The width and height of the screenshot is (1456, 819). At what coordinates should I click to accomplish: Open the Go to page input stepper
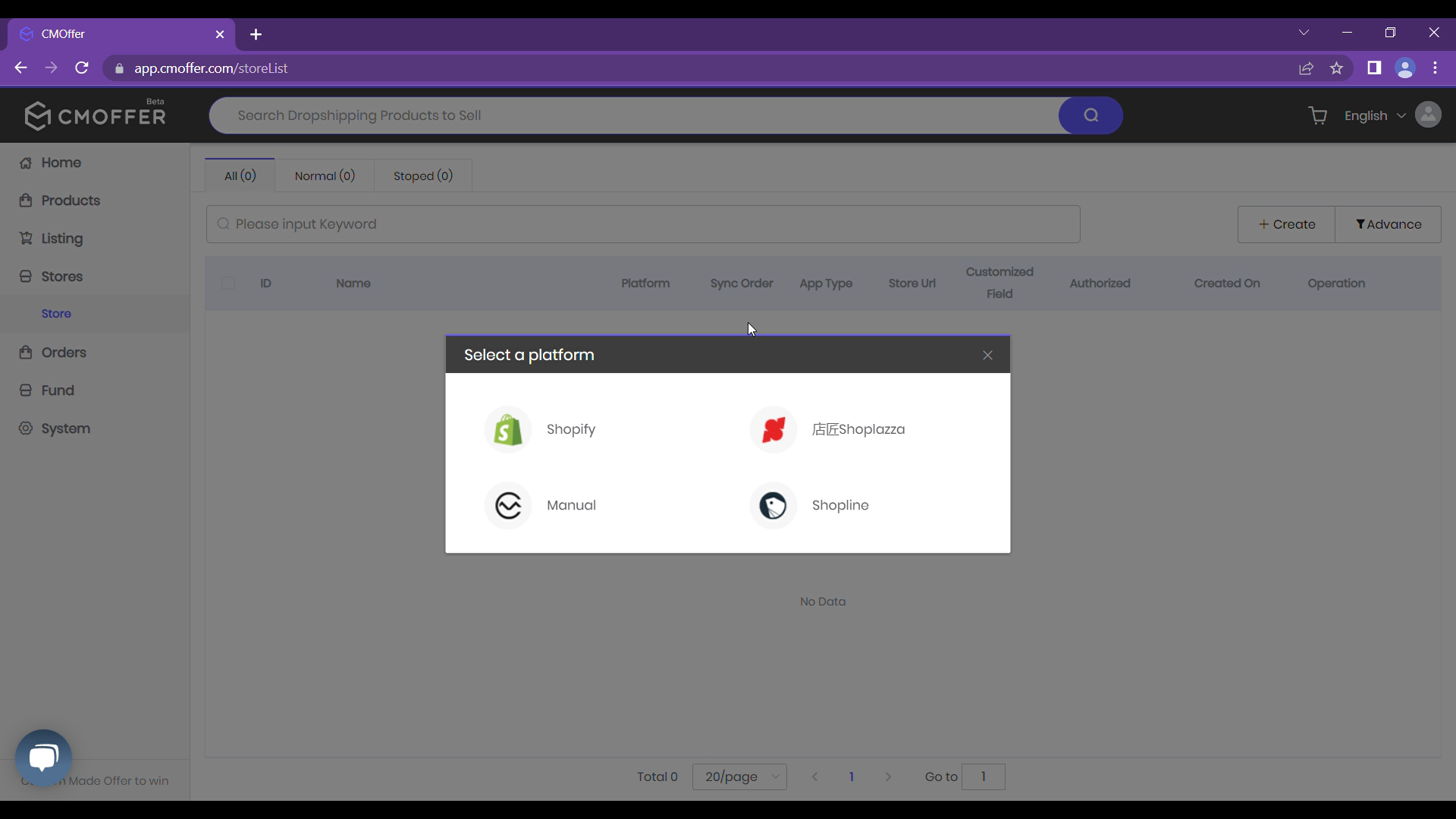tap(983, 777)
